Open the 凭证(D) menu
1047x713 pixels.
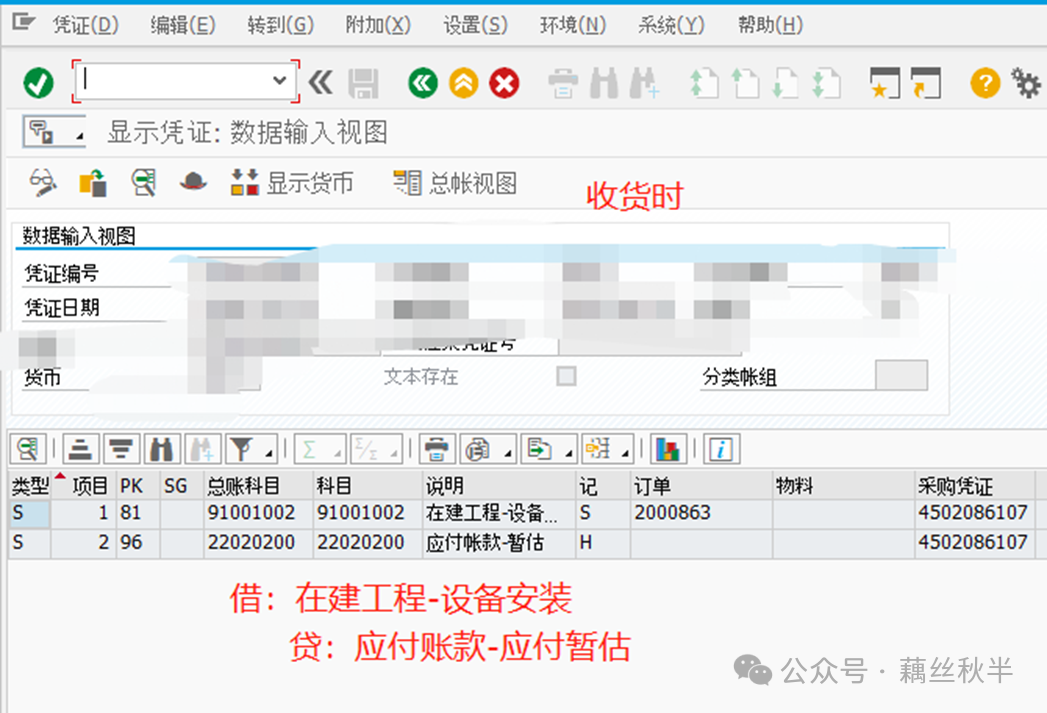click(x=85, y=25)
